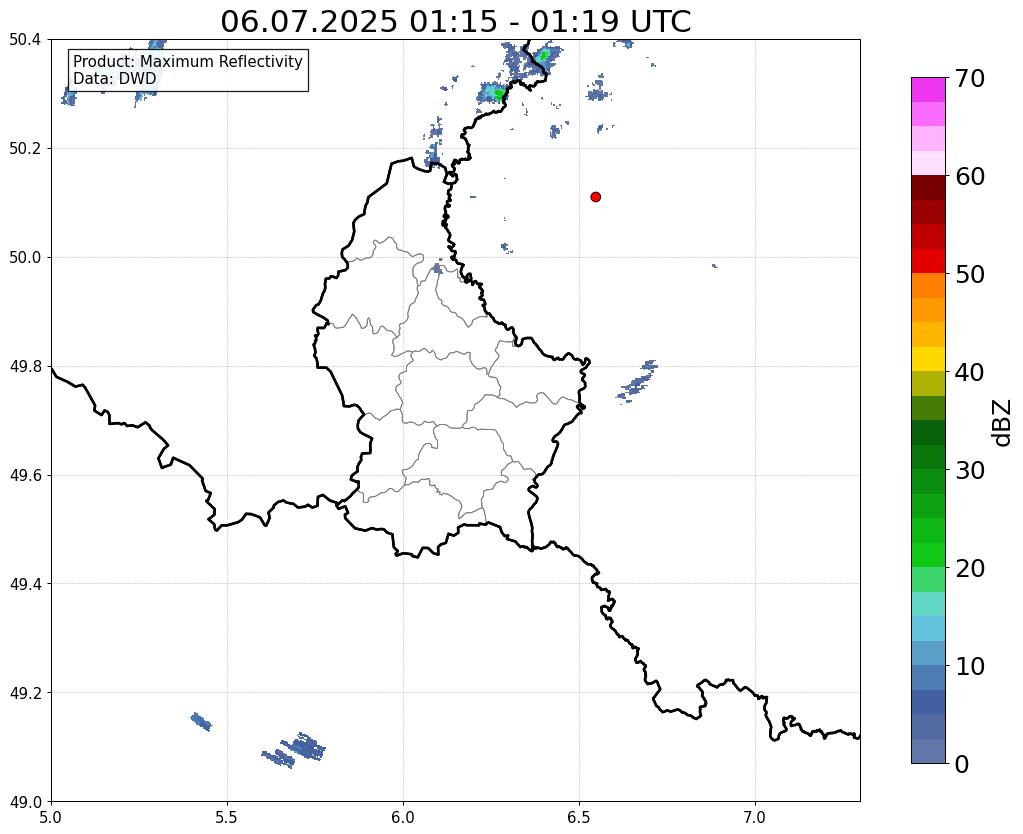
Task: Click longitude axis label 5.0
Action: [x=51, y=817]
